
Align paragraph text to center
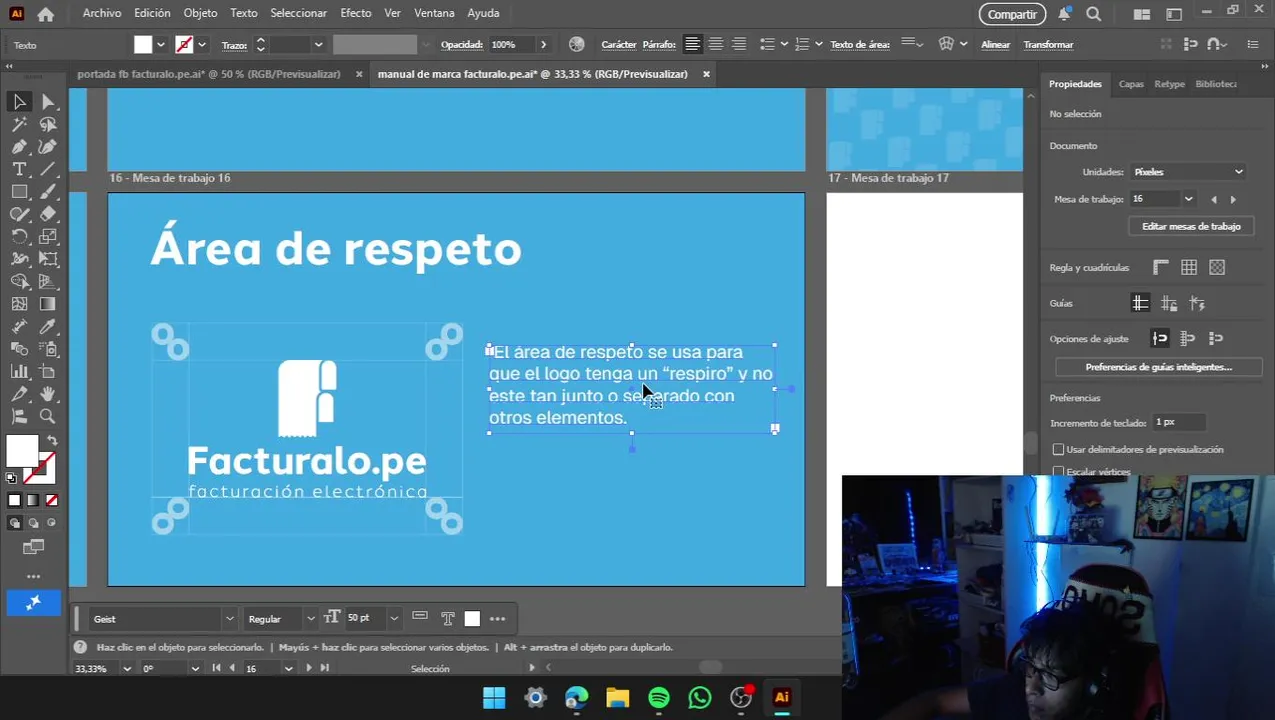click(715, 44)
